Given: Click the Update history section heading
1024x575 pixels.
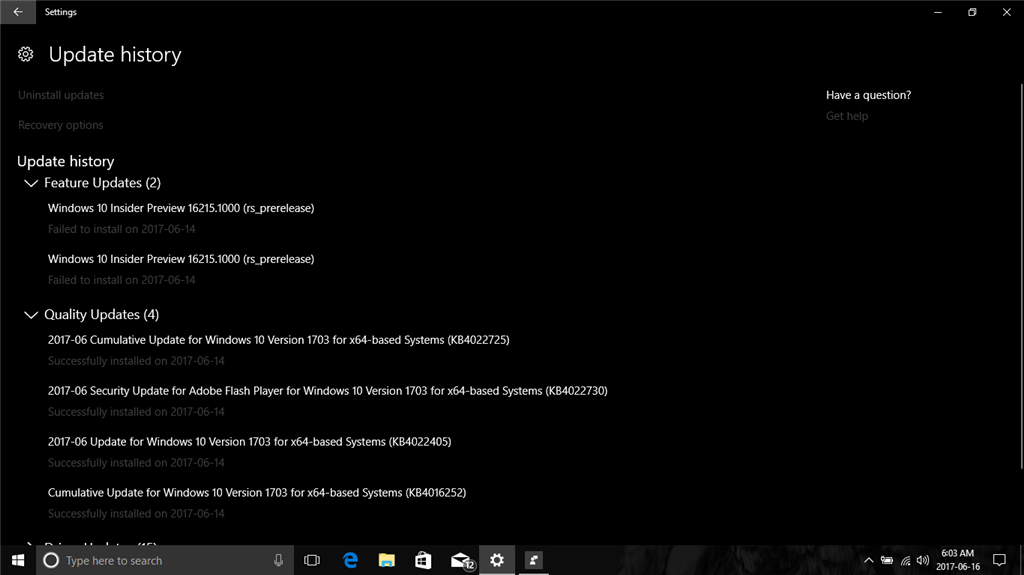Looking at the screenshot, I should point(65,161).
